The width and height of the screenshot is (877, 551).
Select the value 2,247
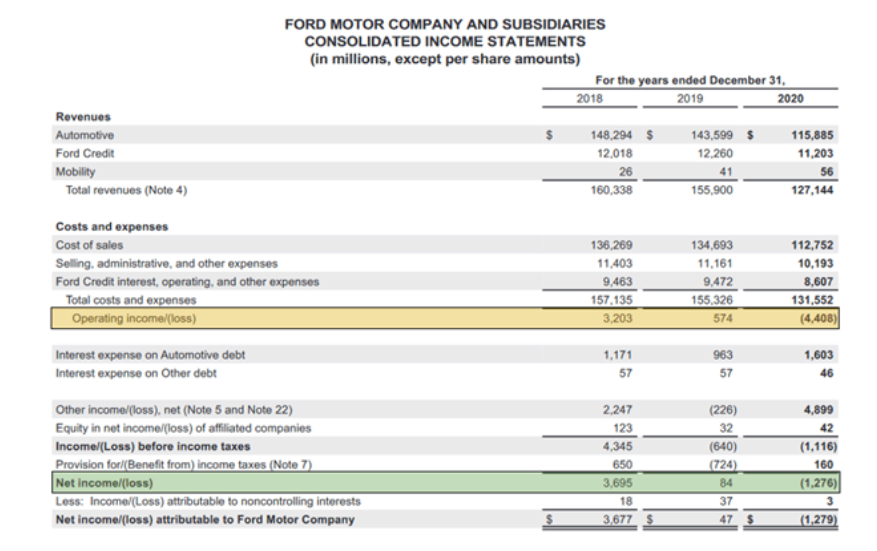pyautogui.click(x=617, y=410)
